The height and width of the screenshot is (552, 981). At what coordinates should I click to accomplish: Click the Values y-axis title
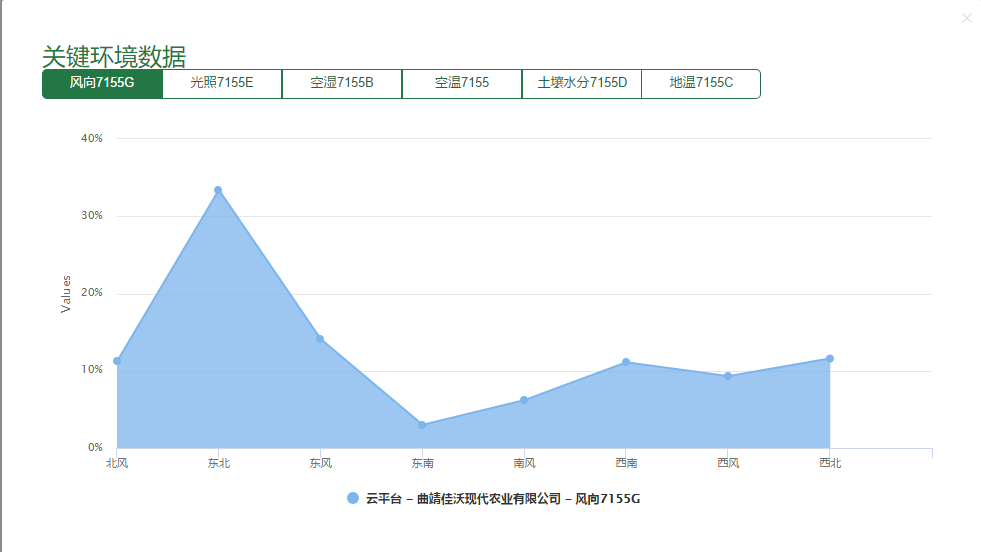tap(66, 294)
